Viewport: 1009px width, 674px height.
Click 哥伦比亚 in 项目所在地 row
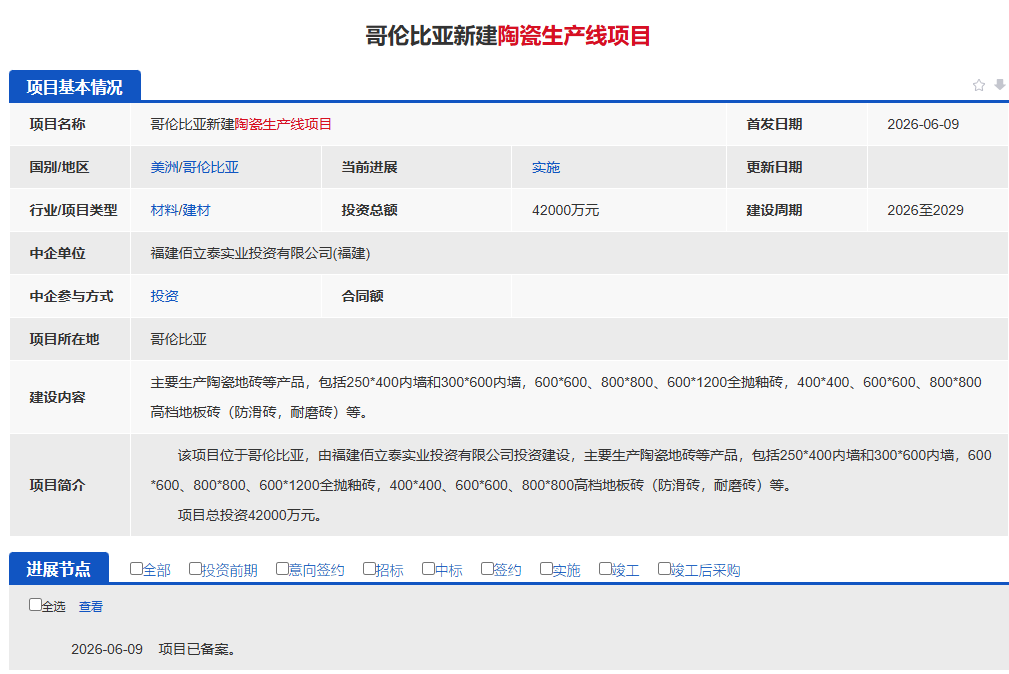pos(178,339)
